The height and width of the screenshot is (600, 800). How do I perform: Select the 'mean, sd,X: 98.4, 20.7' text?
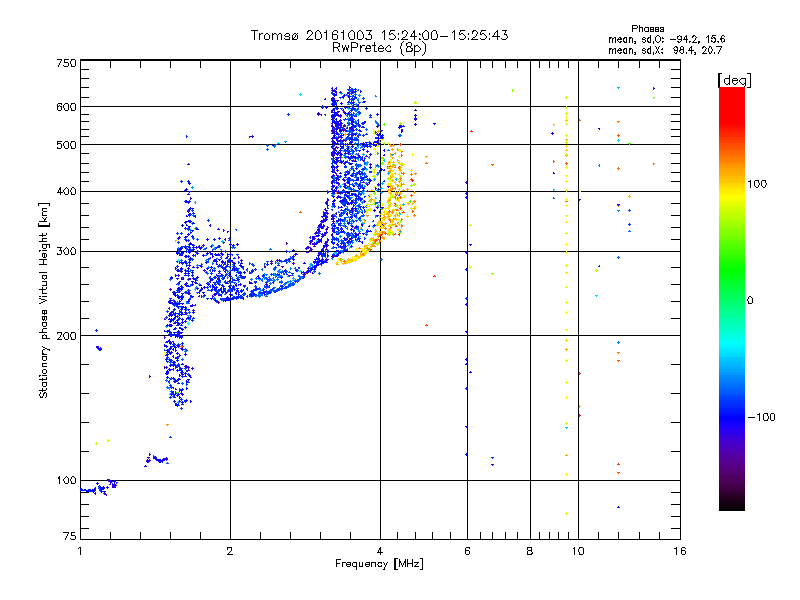tap(665, 50)
